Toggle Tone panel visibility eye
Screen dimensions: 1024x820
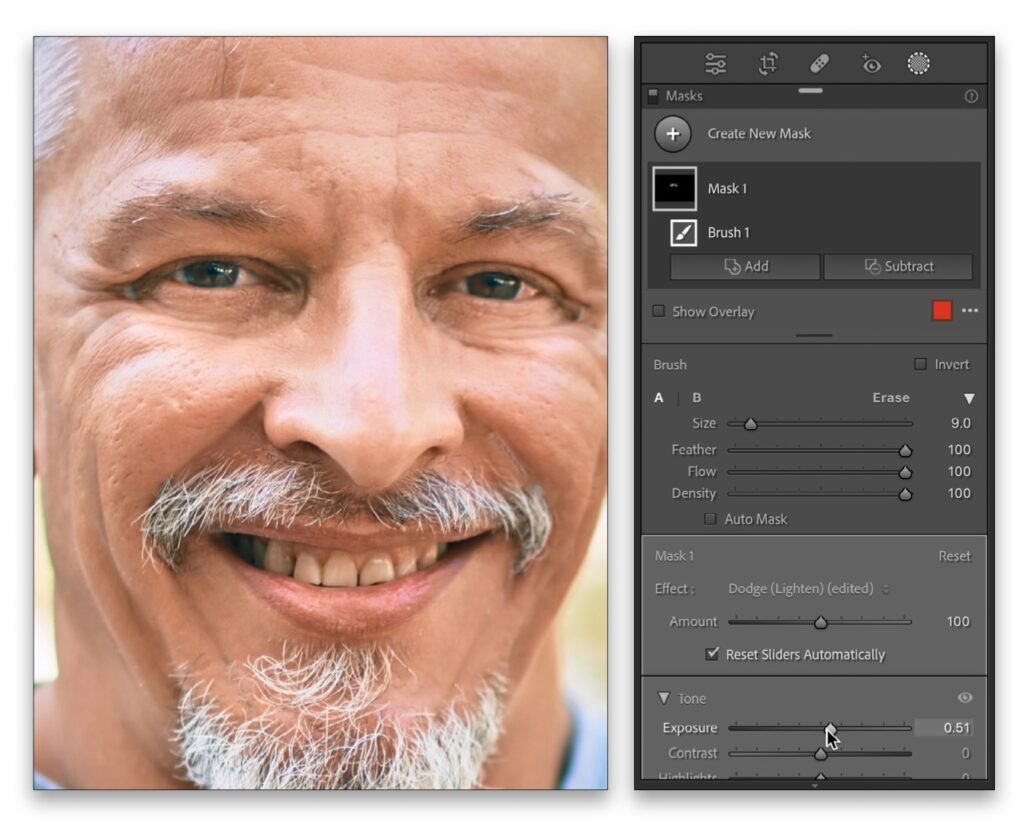coord(965,698)
